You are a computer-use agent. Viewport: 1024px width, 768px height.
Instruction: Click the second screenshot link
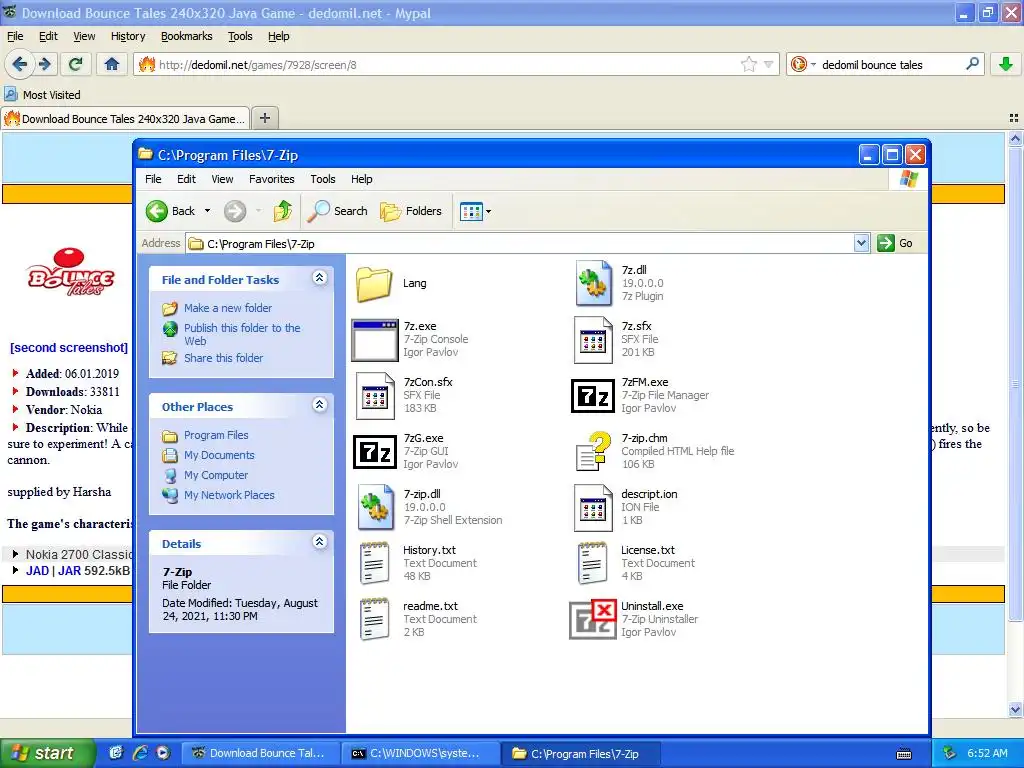point(69,347)
